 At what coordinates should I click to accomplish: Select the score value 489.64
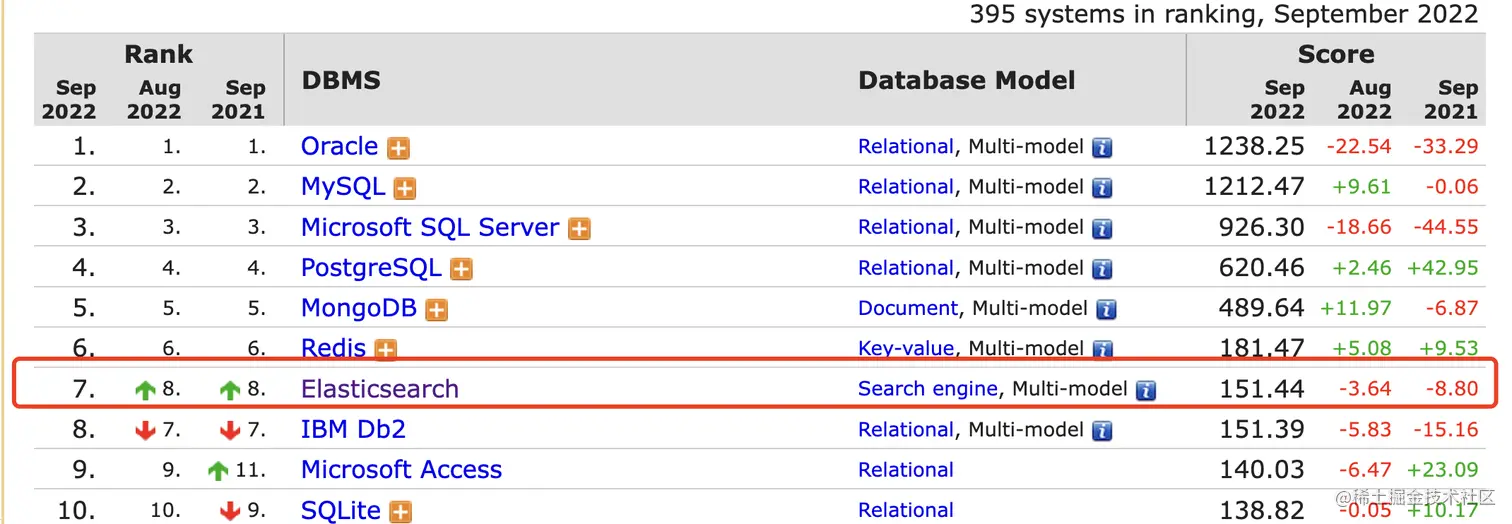(1262, 308)
